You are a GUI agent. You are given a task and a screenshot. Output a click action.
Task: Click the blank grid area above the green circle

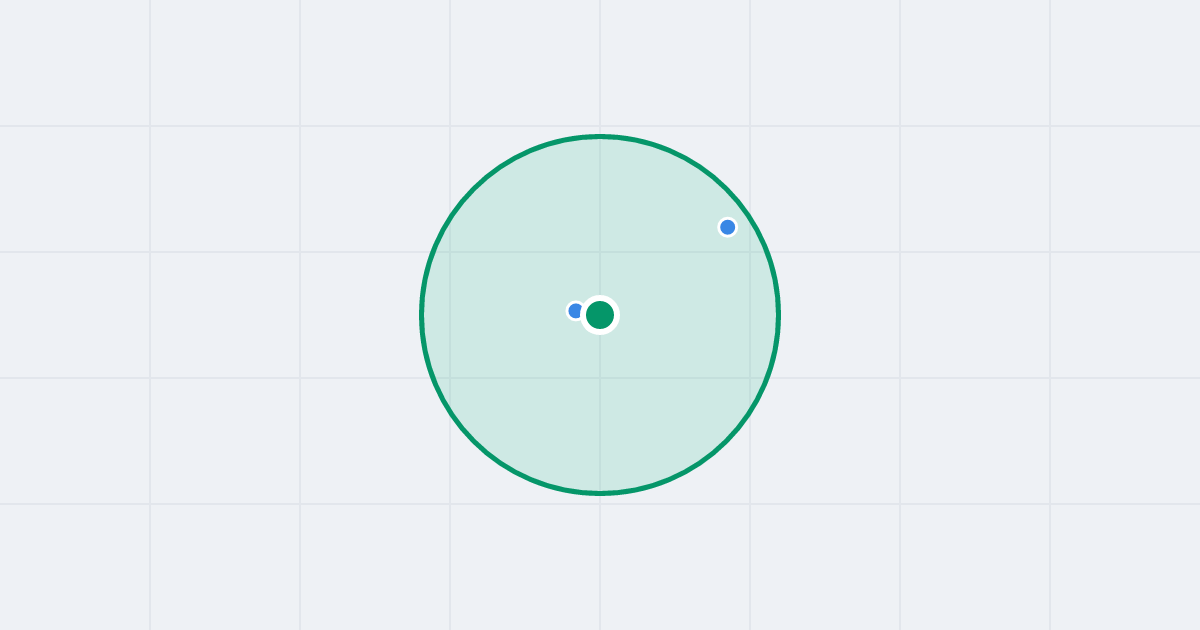pyautogui.click(x=600, y=65)
